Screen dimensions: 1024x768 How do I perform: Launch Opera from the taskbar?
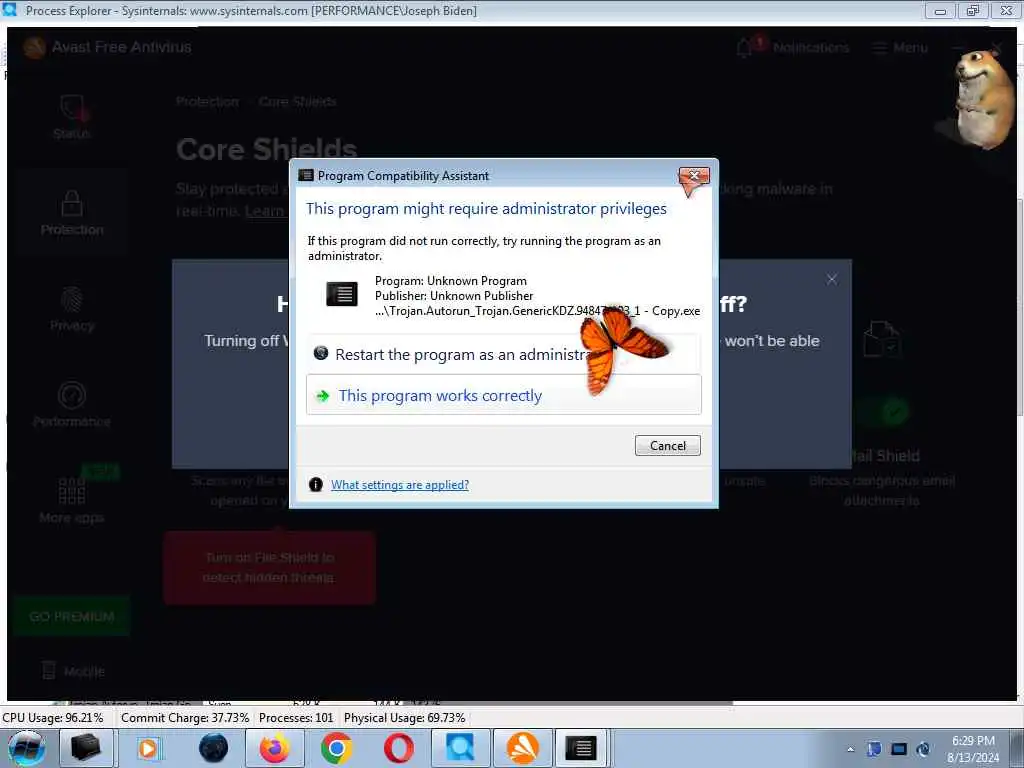(398, 748)
